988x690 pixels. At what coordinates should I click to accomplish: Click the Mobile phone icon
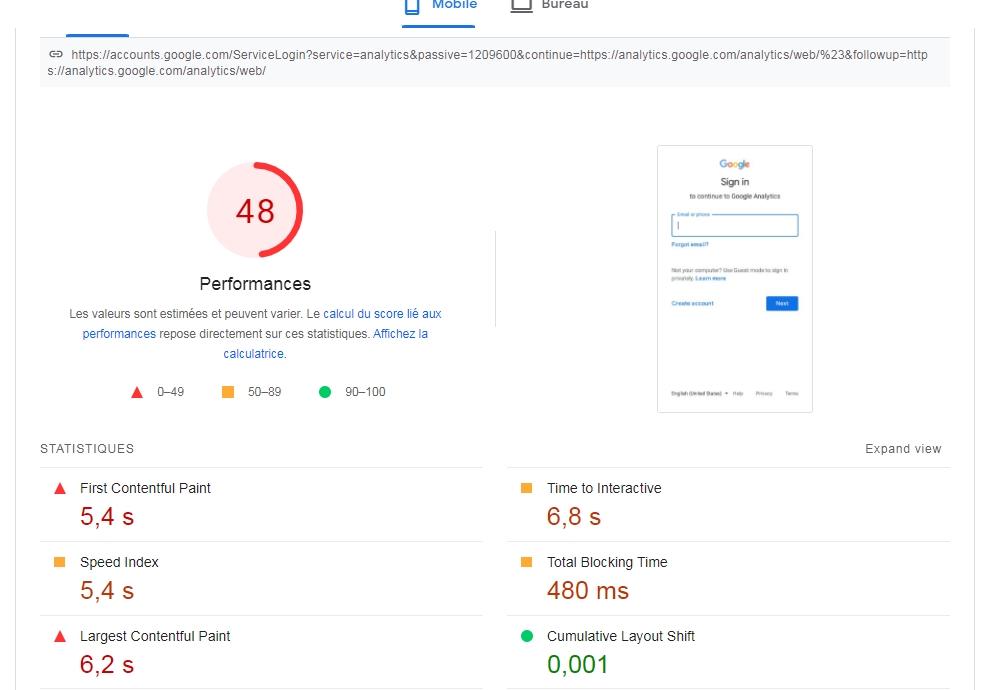tap(411, 6)
